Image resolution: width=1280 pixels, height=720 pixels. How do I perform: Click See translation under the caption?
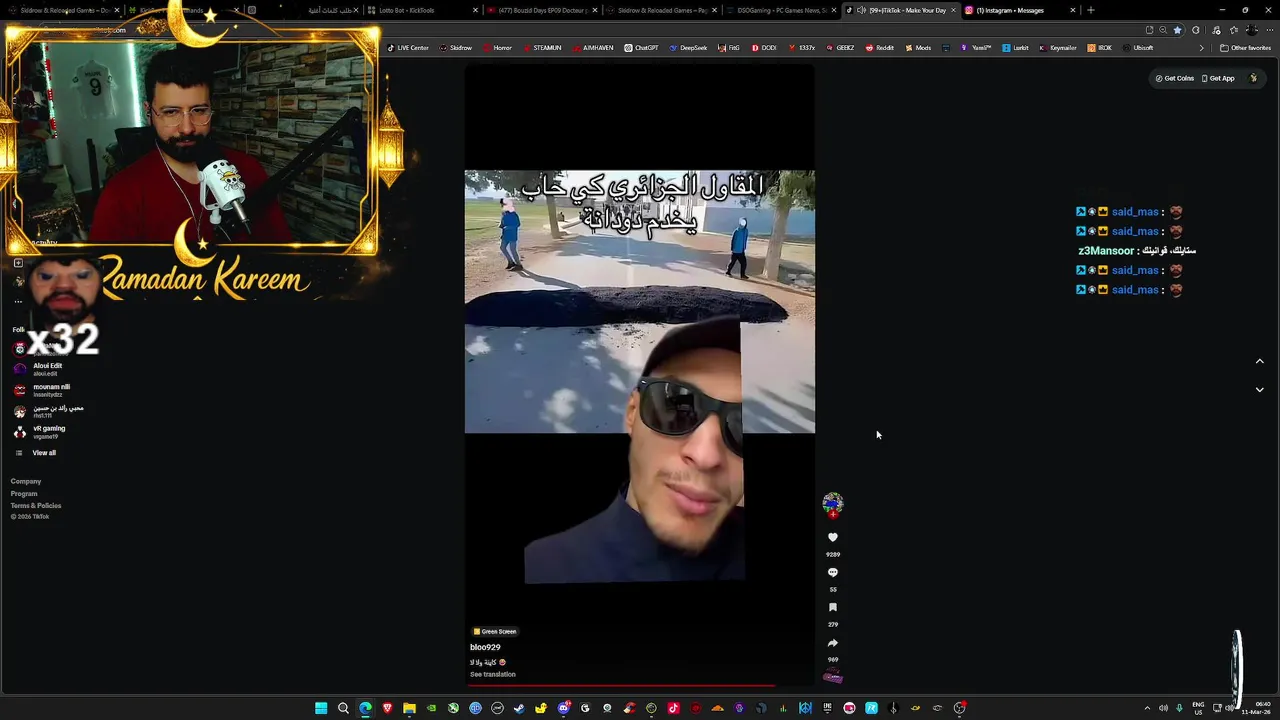click(493, 674)
